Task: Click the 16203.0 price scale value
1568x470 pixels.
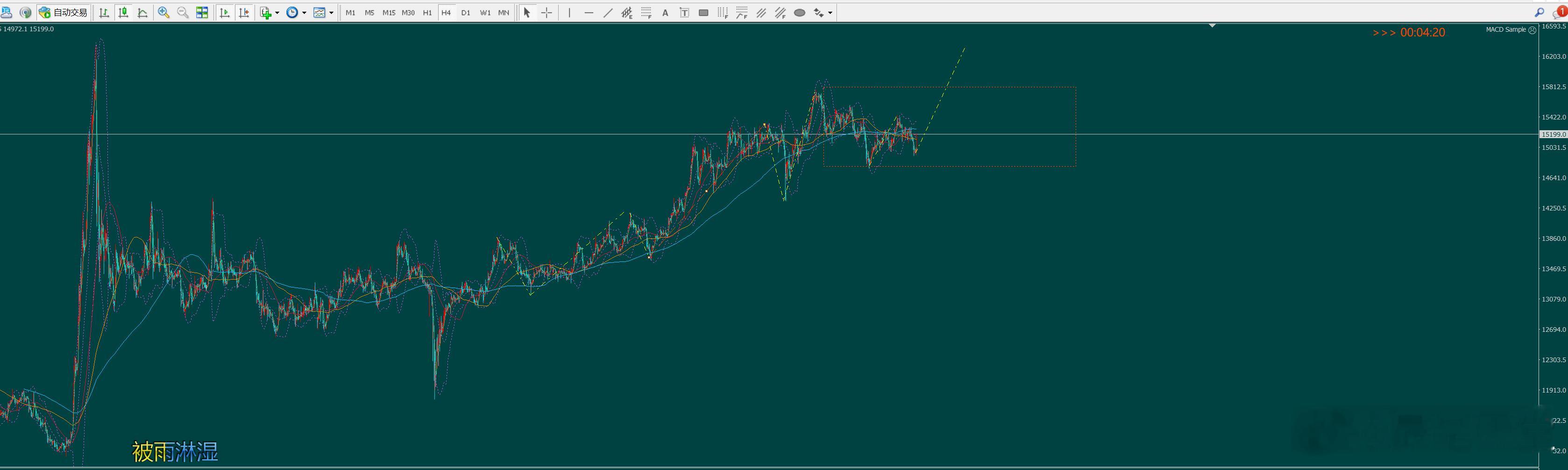Action: [x=1554, y=56]
